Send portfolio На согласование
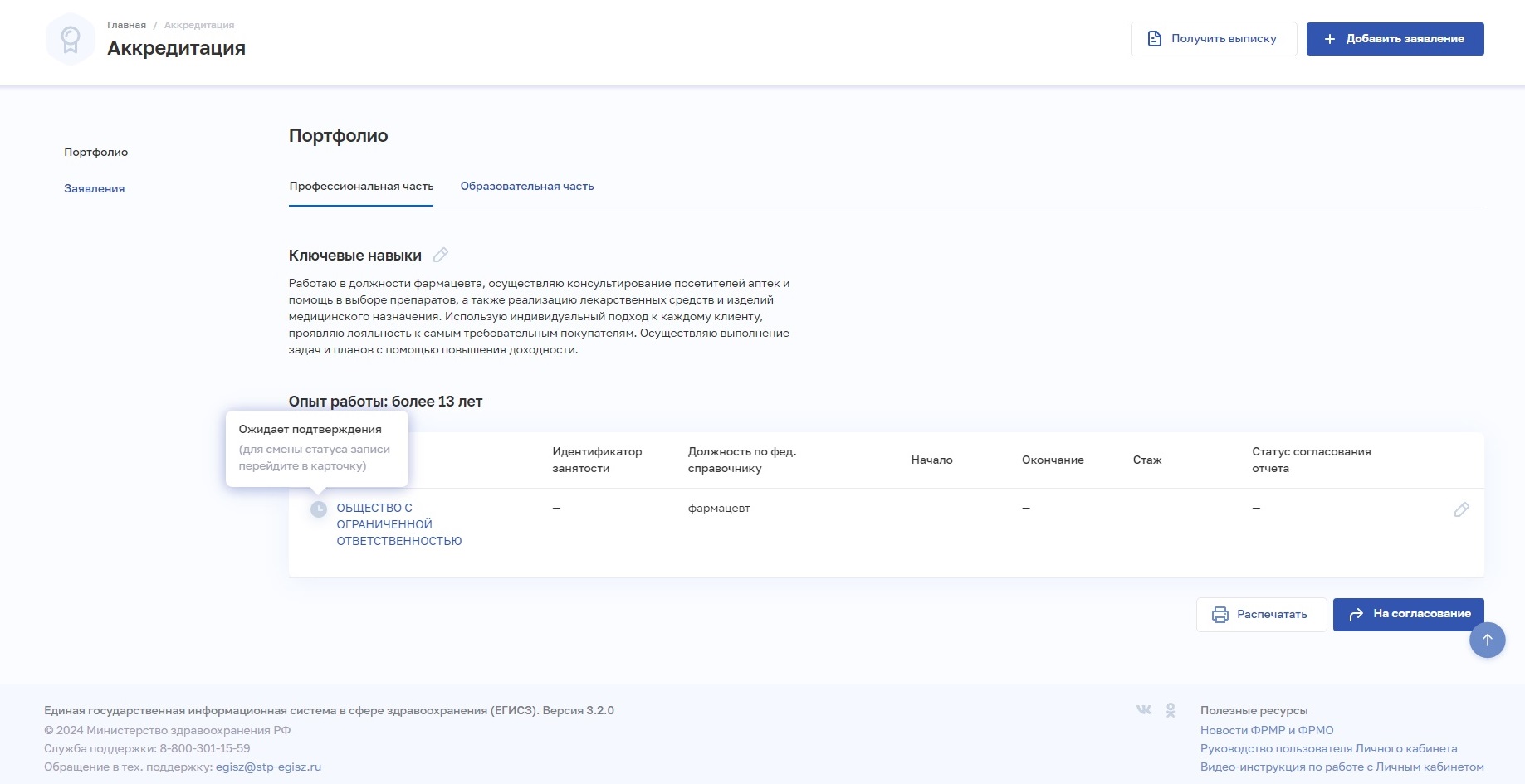Viewport: 1525px width, 784px height. point(1409,615)
